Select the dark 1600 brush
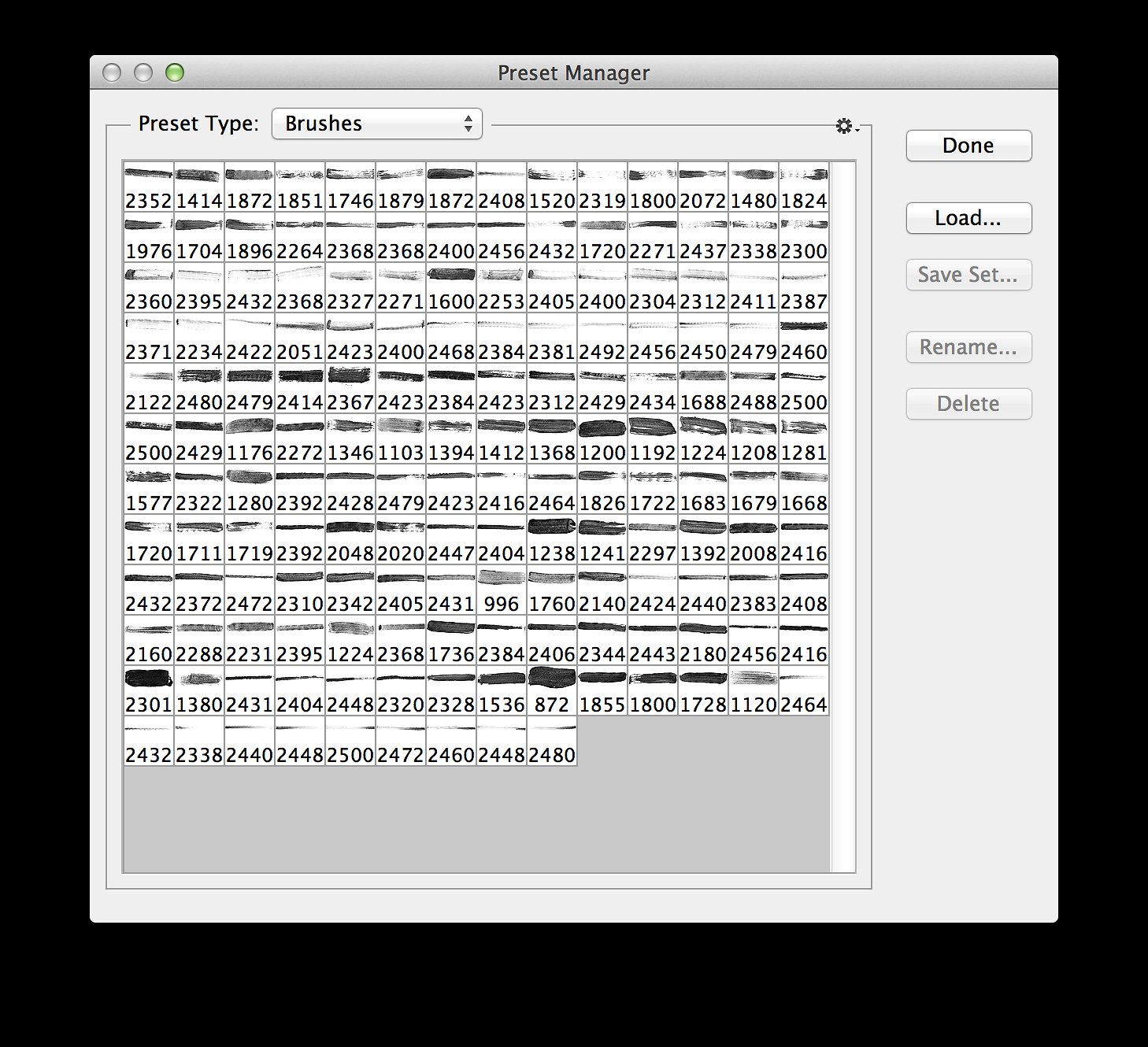The image size is (1148, 1047). coord(451,288)
